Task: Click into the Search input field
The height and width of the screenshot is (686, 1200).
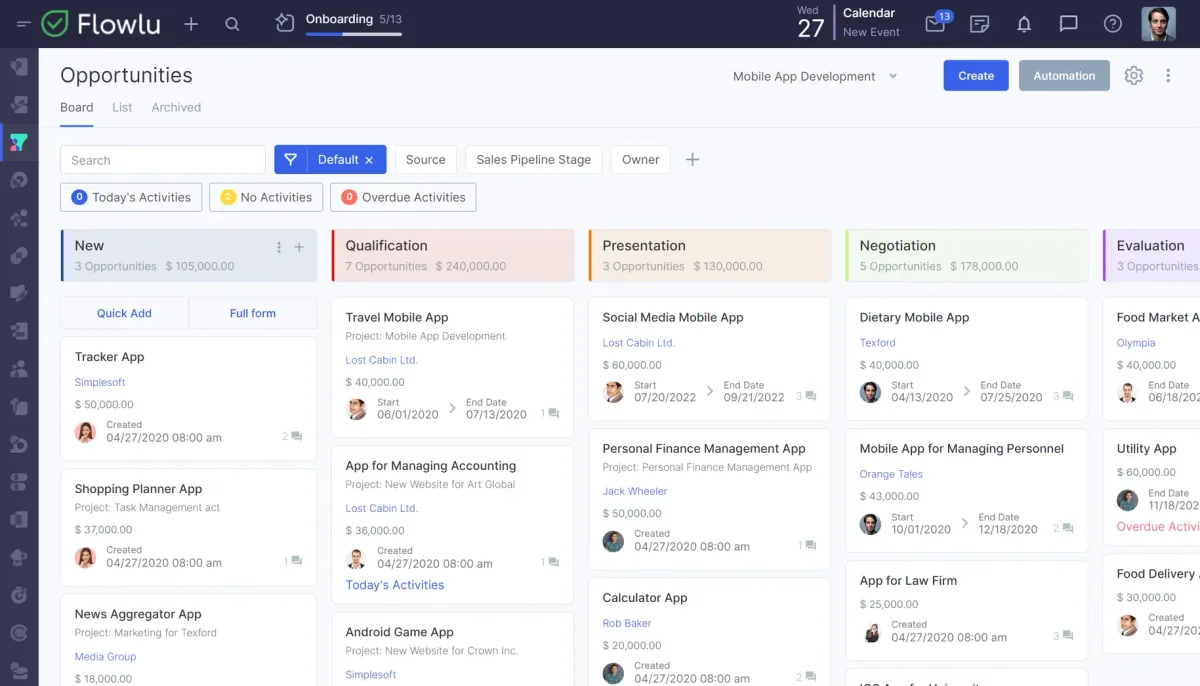Action: click(x=163, y=160)
